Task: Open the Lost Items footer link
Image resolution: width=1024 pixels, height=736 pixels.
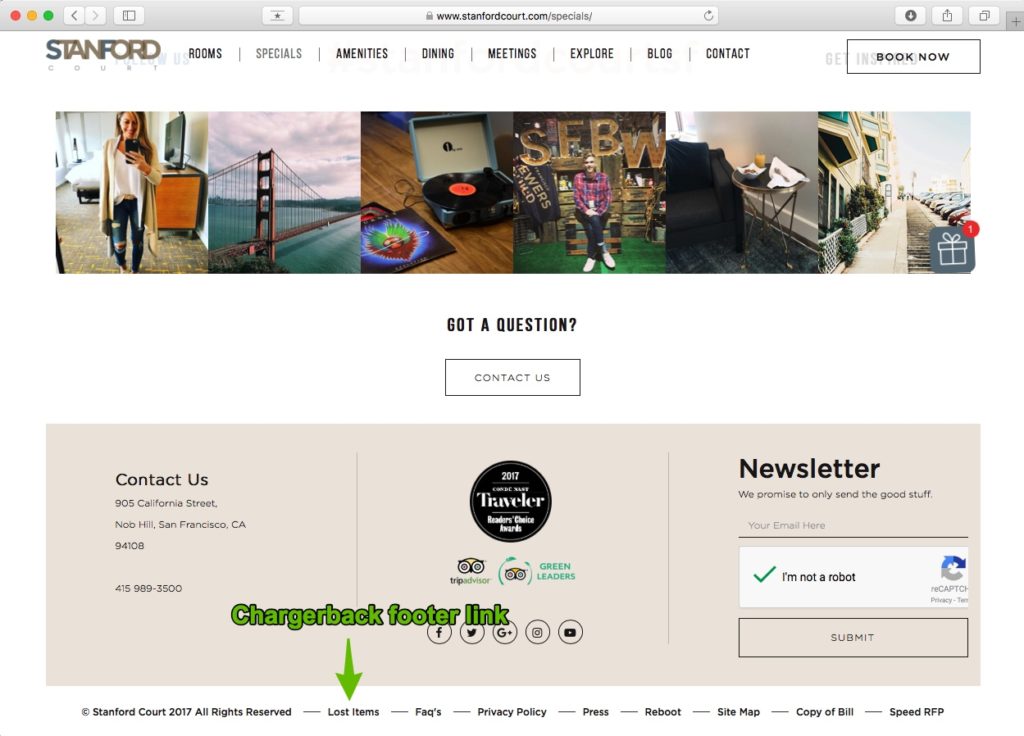Action: [353, 712]
